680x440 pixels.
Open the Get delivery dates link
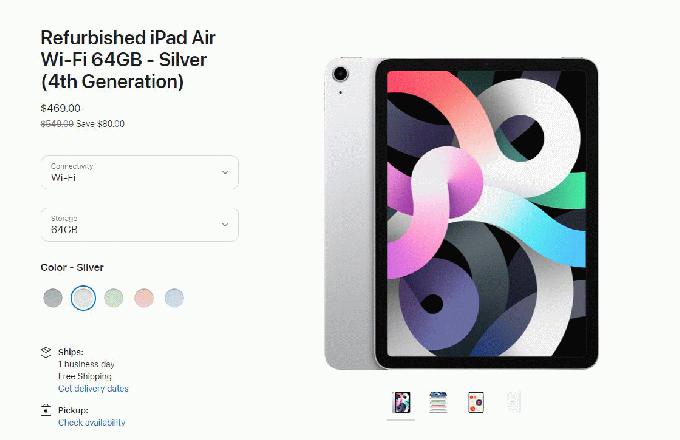pyautogui.click(x=93, y=388)
